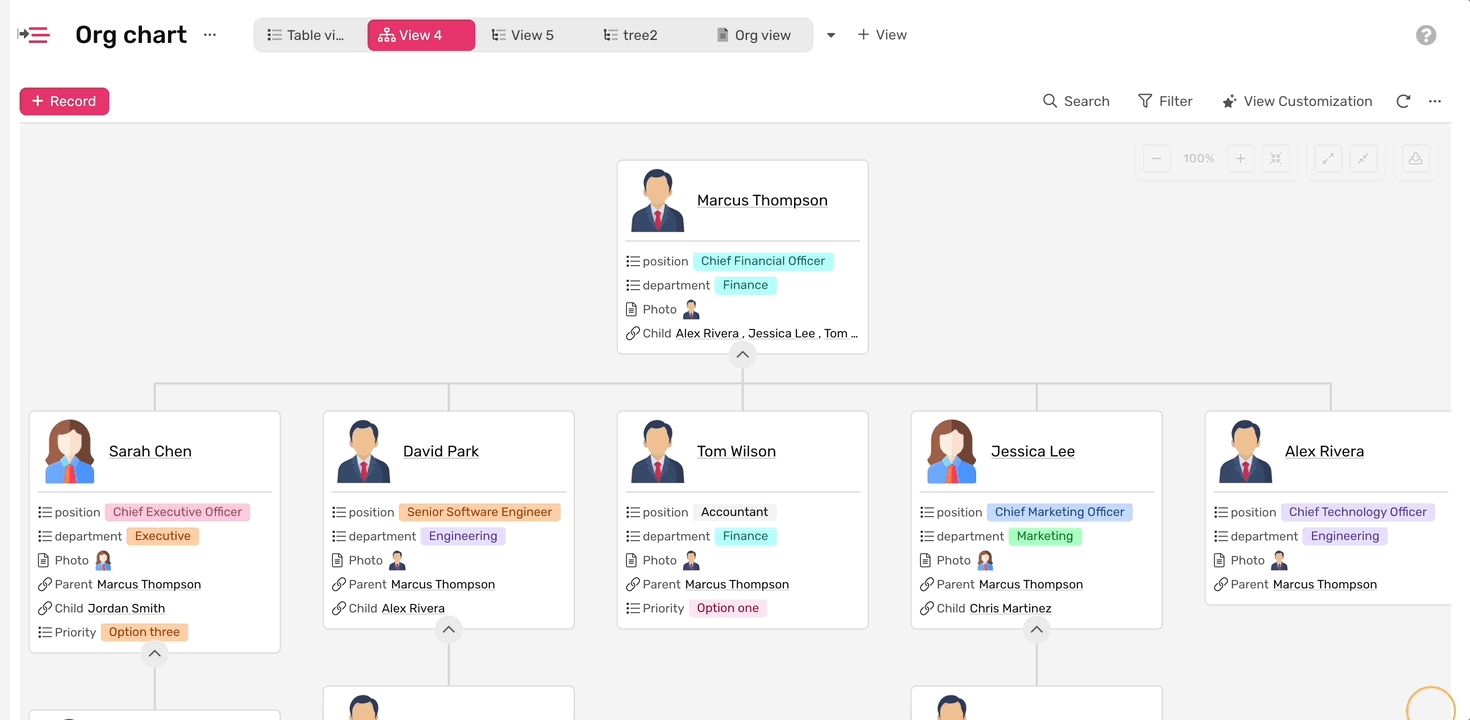
Task: Collapse children under Sarah Chen card
Action: 154,653
